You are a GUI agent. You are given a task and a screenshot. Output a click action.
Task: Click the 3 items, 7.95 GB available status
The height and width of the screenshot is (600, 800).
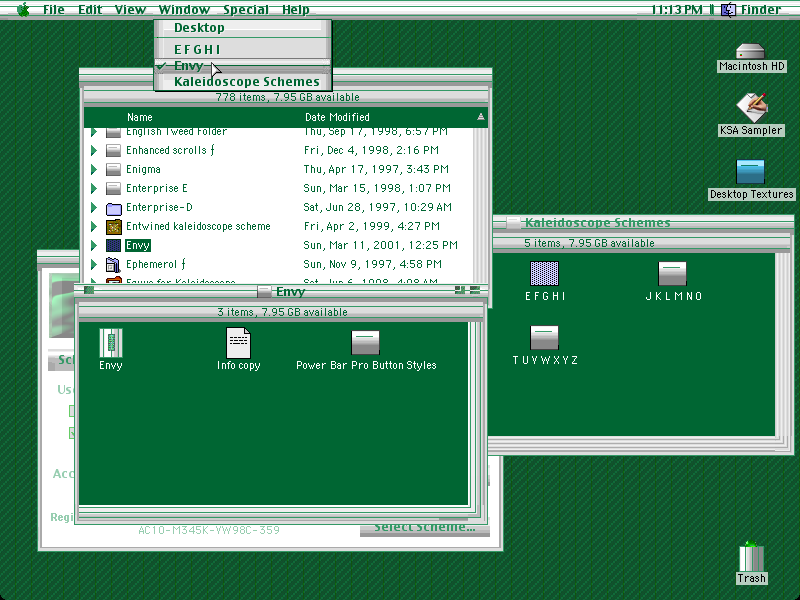[x=282, y=312]
